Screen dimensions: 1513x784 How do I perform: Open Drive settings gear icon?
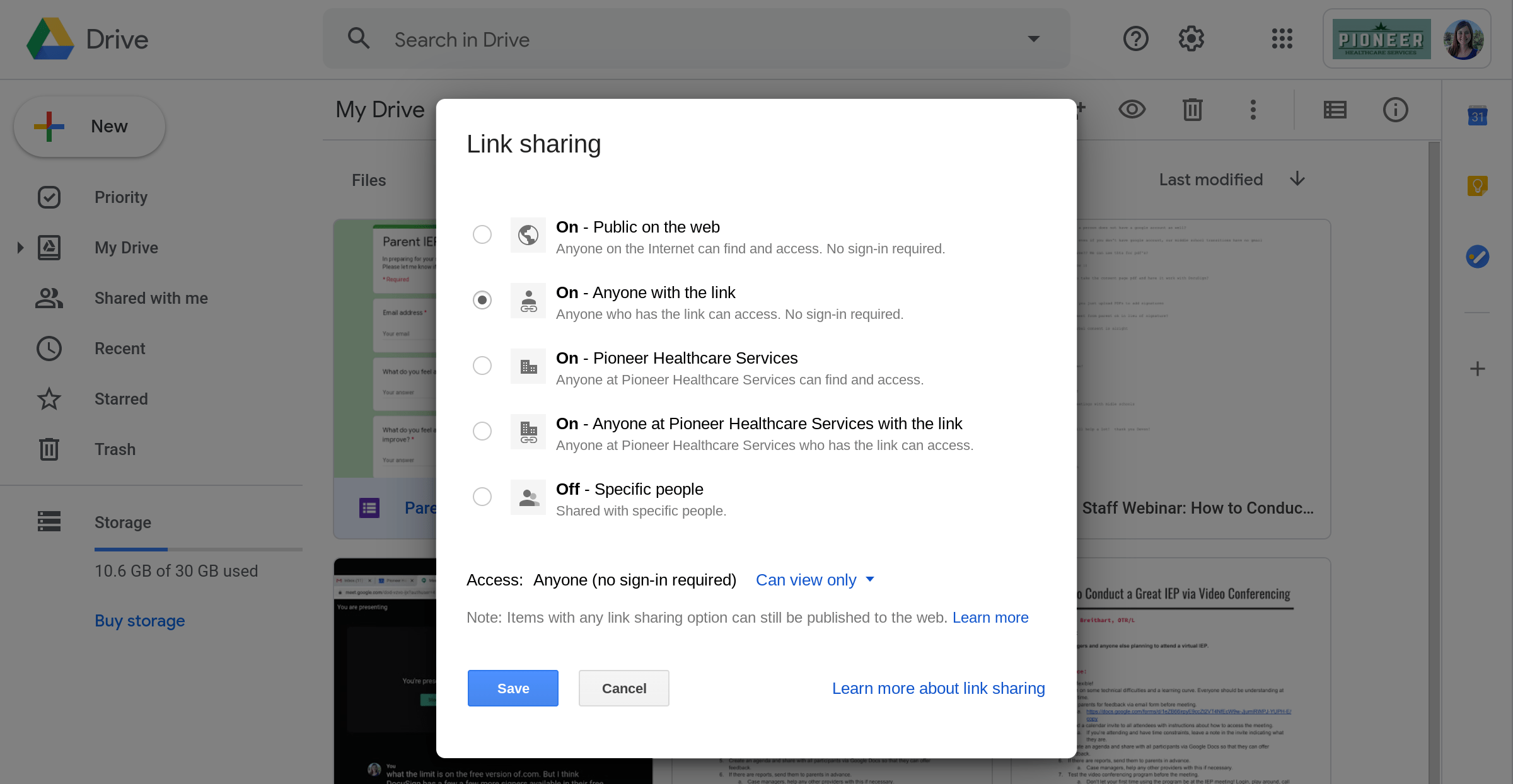pyautogui.click(x=1191, y=39)
